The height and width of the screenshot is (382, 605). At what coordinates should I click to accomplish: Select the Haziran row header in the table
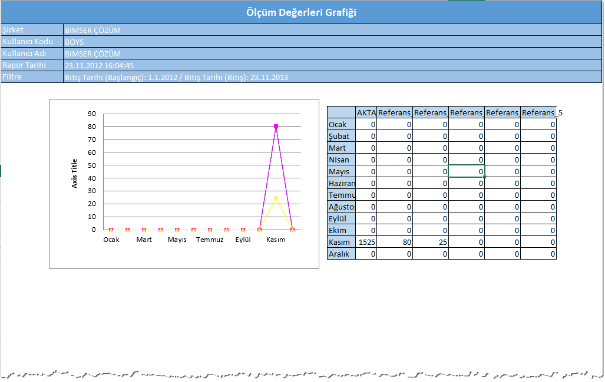[x=341, y=183]
